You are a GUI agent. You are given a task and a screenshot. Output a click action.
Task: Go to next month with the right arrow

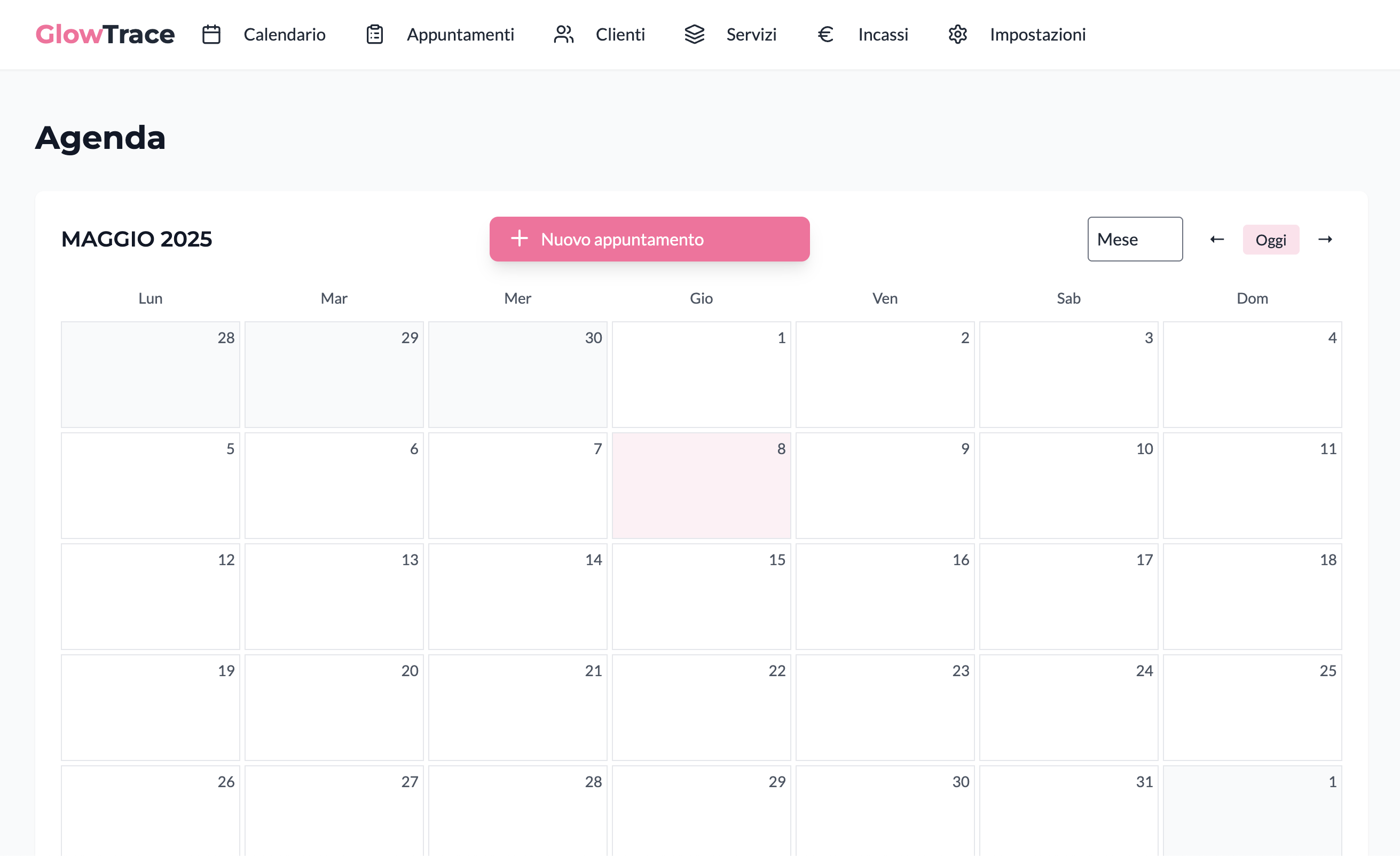(x=1326, y=239)
